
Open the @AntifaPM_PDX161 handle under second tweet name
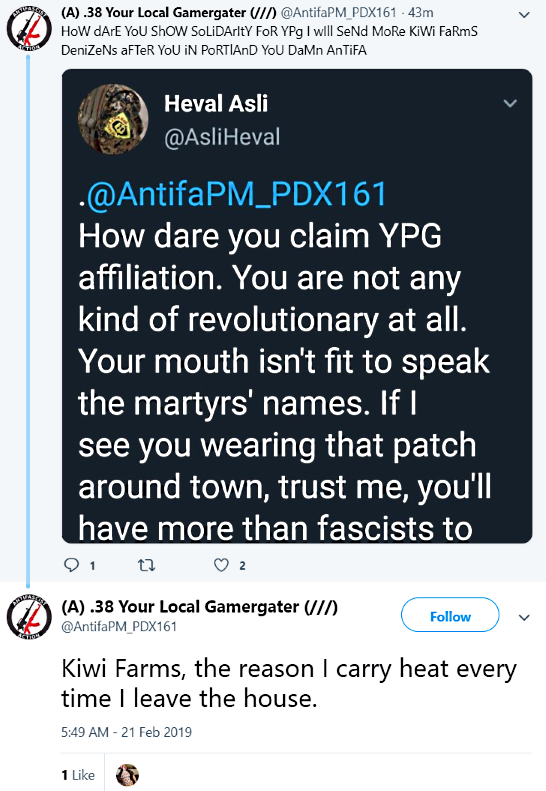pos(119,627)
